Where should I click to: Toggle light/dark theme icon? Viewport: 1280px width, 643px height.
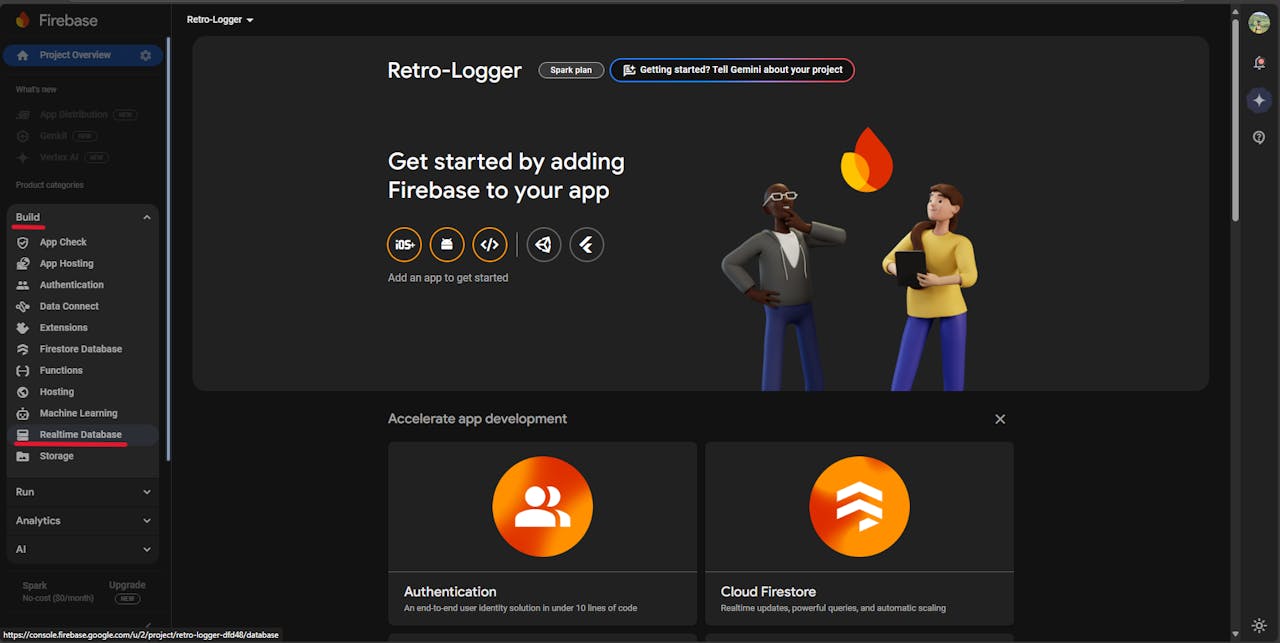[1259, 626]
